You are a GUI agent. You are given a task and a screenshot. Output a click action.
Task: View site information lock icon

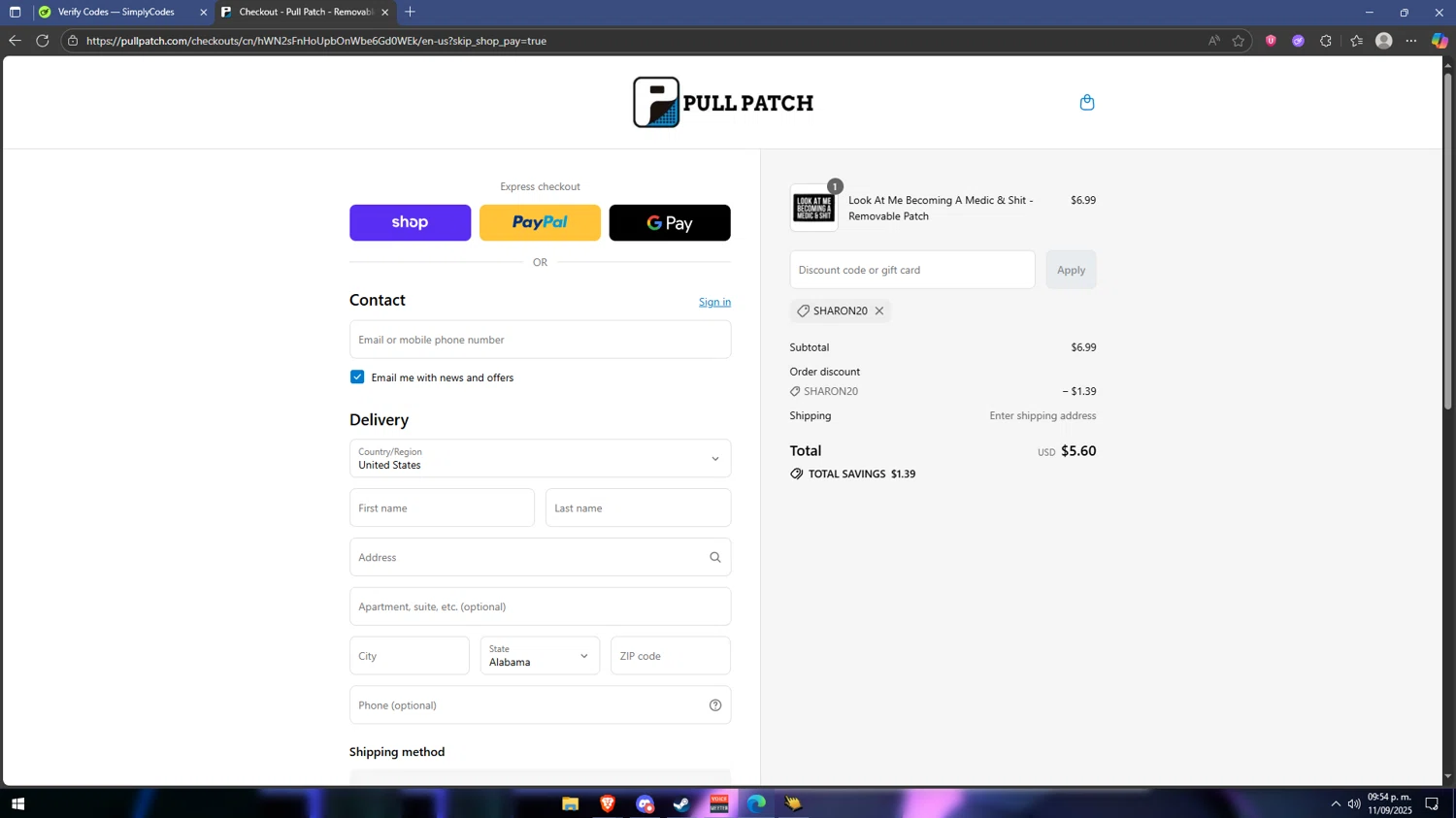[x=73, y=41]
